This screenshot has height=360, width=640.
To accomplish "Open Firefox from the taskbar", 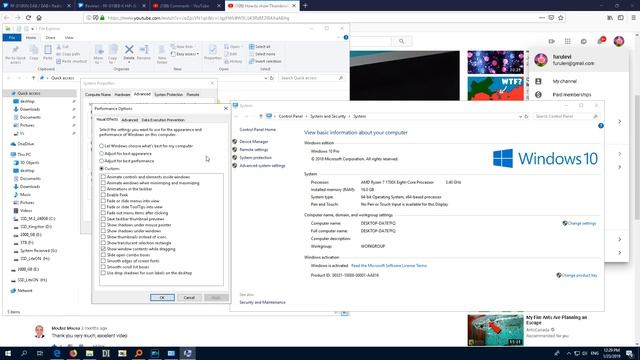I will coord(73,353).
